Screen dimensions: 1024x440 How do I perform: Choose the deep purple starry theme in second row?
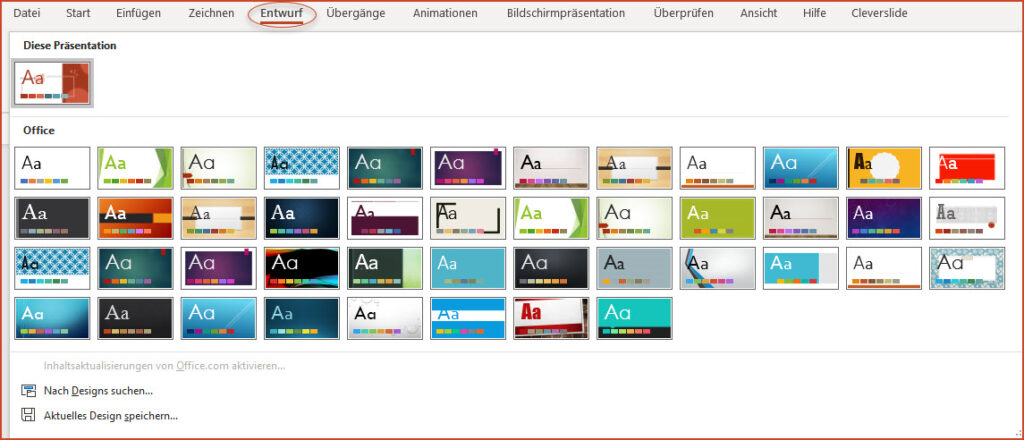(x=884, y=218)
